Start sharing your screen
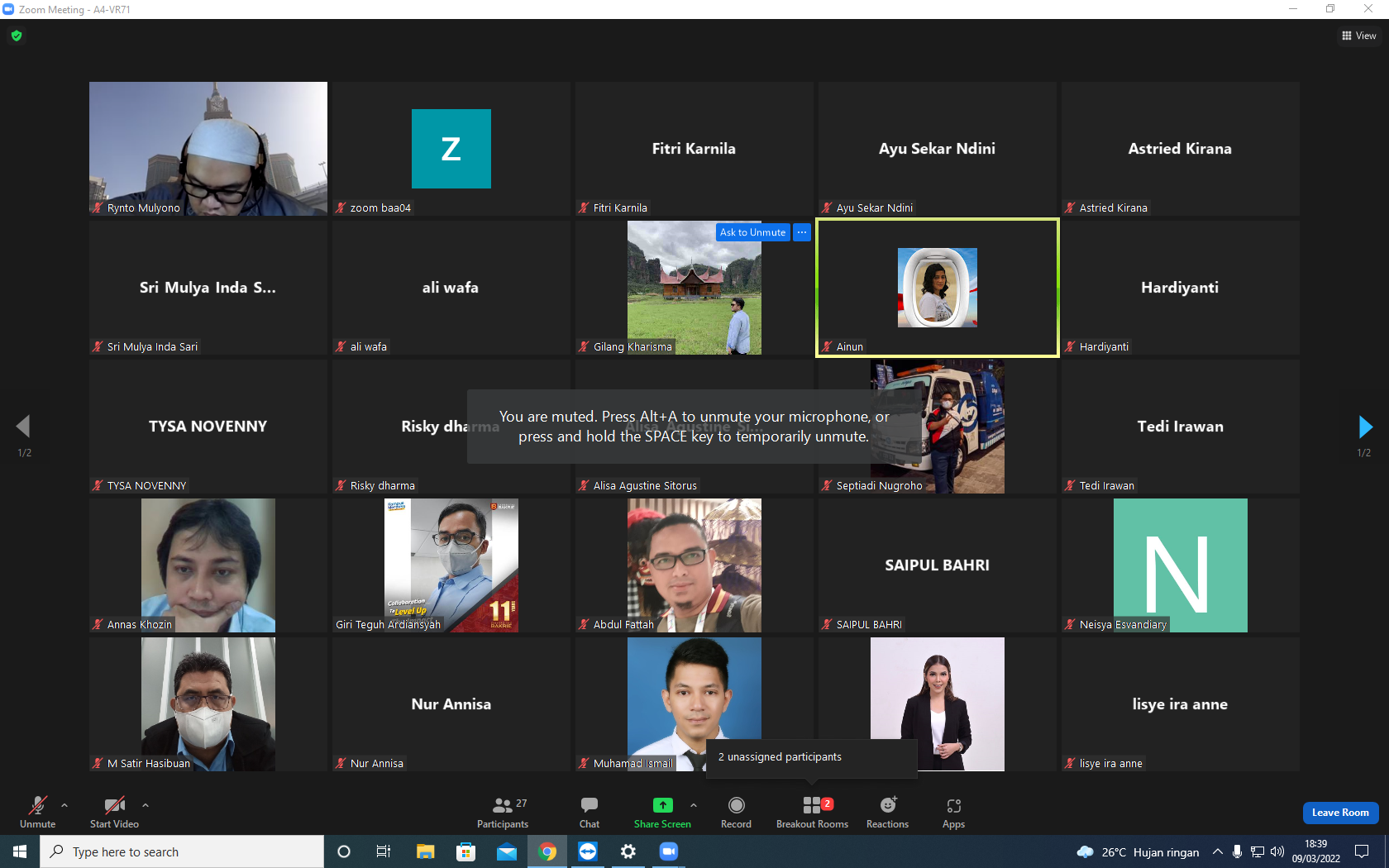1389x868 pixels. [x=662, y=813]
